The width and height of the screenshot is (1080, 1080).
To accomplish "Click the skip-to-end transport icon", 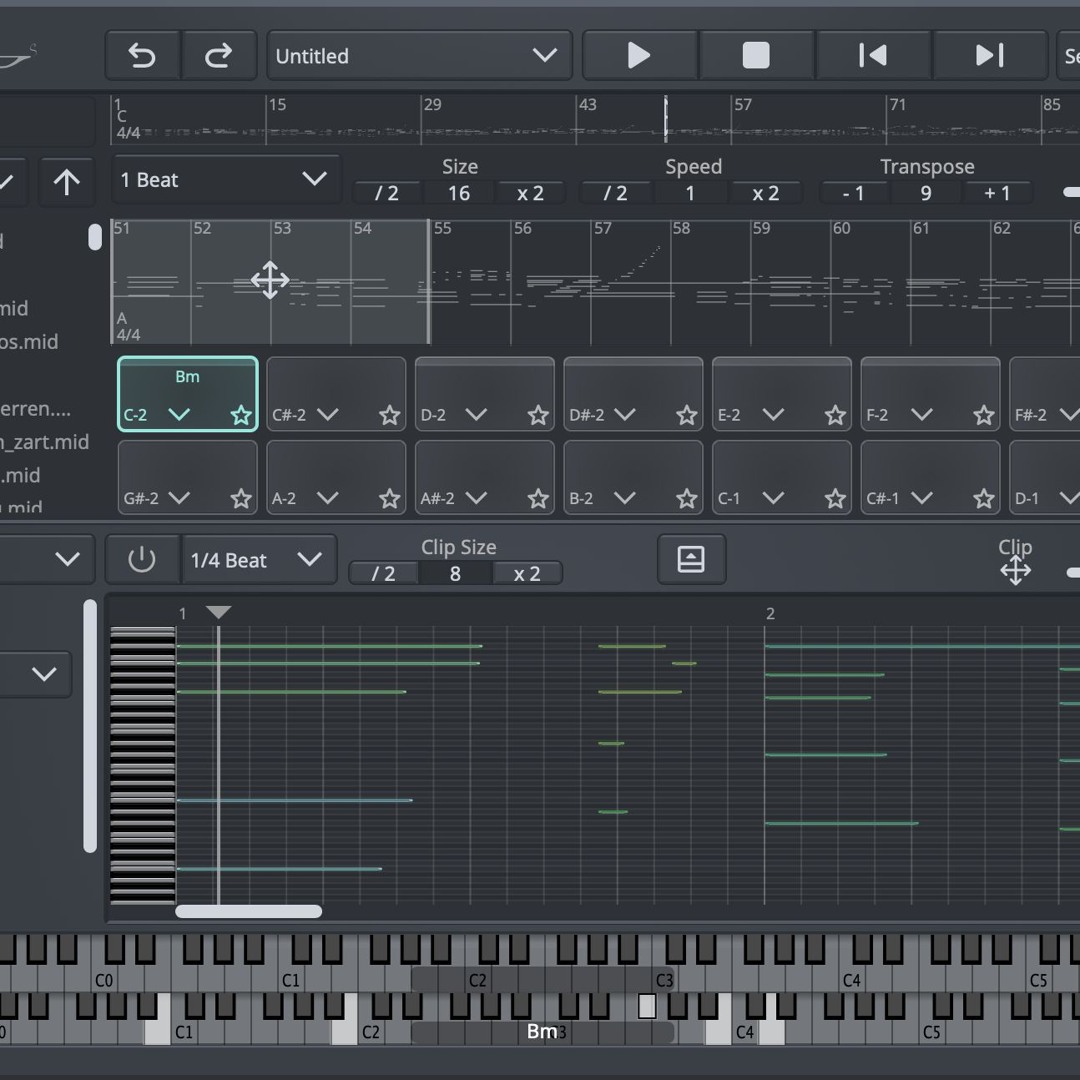I will (x=989, y=55).
